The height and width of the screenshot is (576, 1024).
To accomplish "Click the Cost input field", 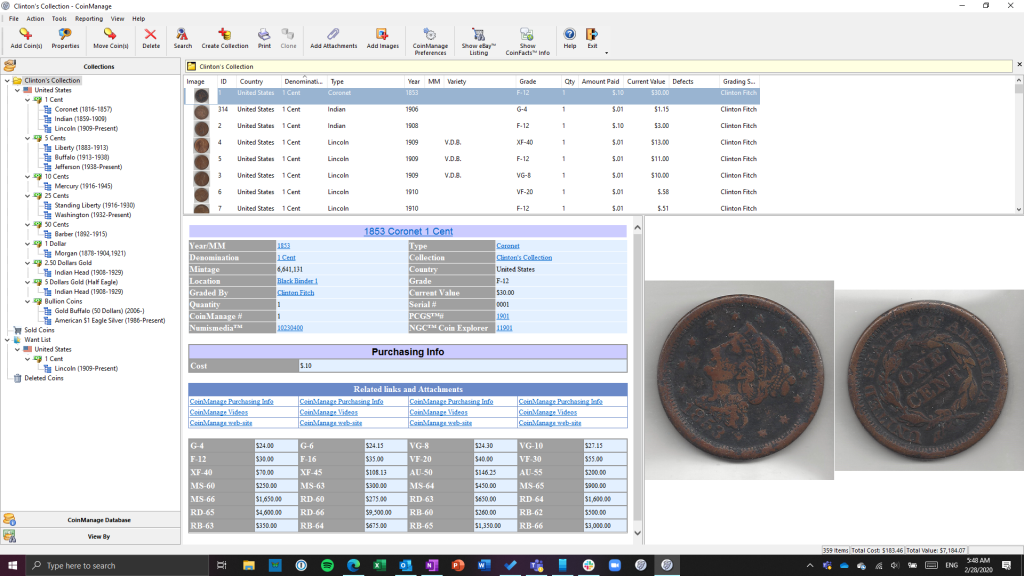I will 462,366.
